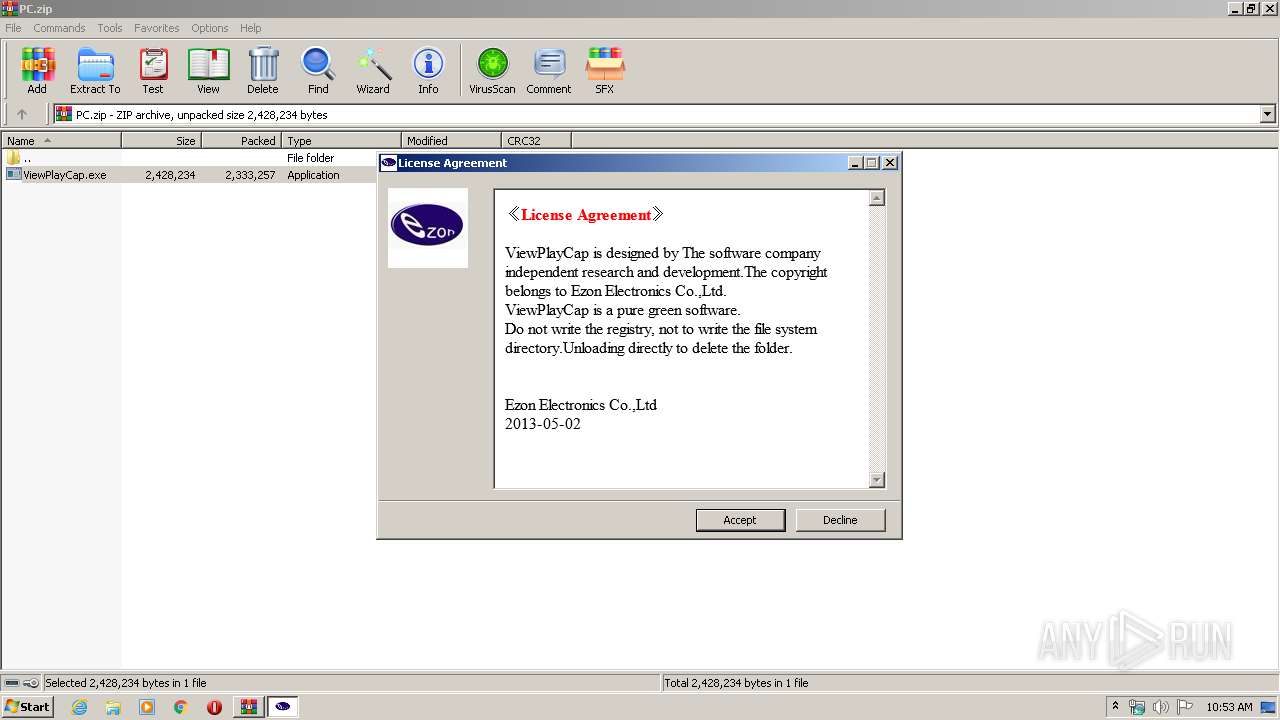Click the taskbar clock 10:53 AM
Image resolution: width=1280 pixels, height=720 pixels.
coord(1229,707)
